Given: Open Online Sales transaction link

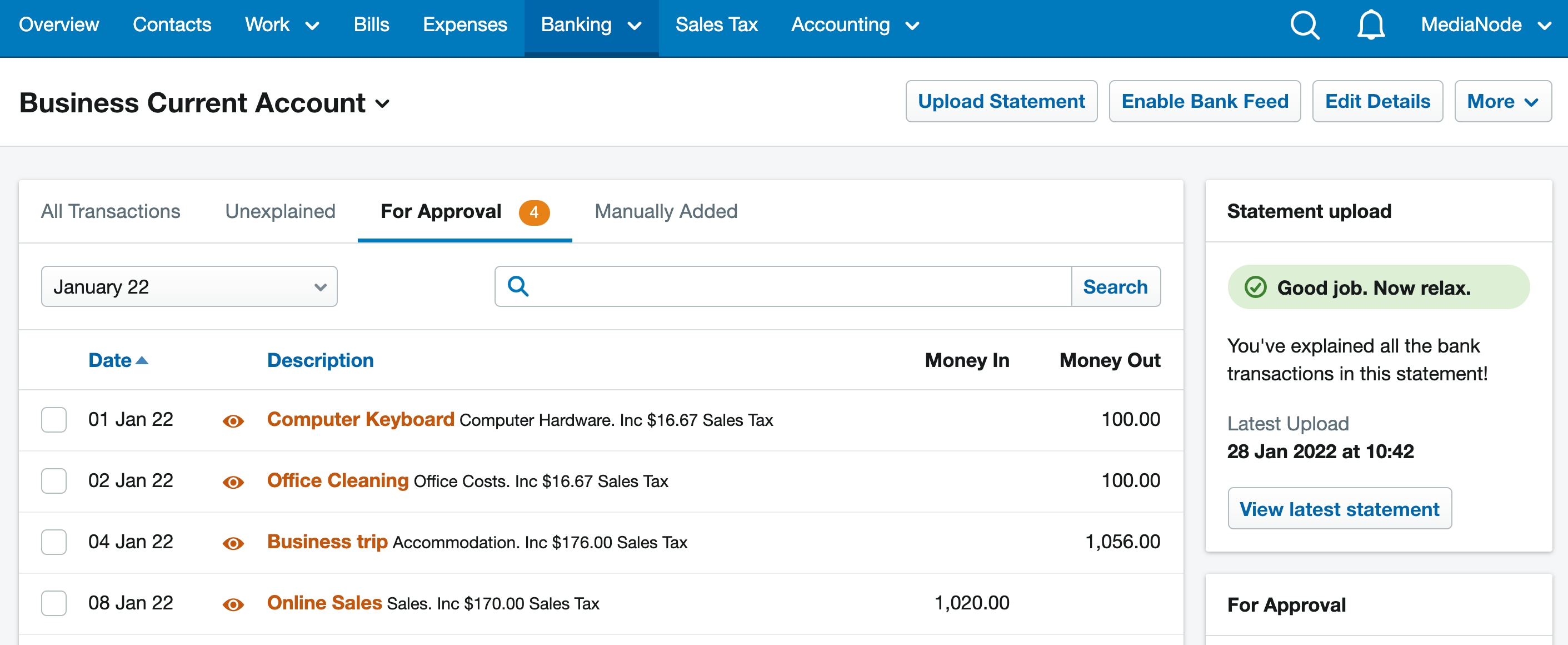Looking at the screenshot, I should pos(324,602).
